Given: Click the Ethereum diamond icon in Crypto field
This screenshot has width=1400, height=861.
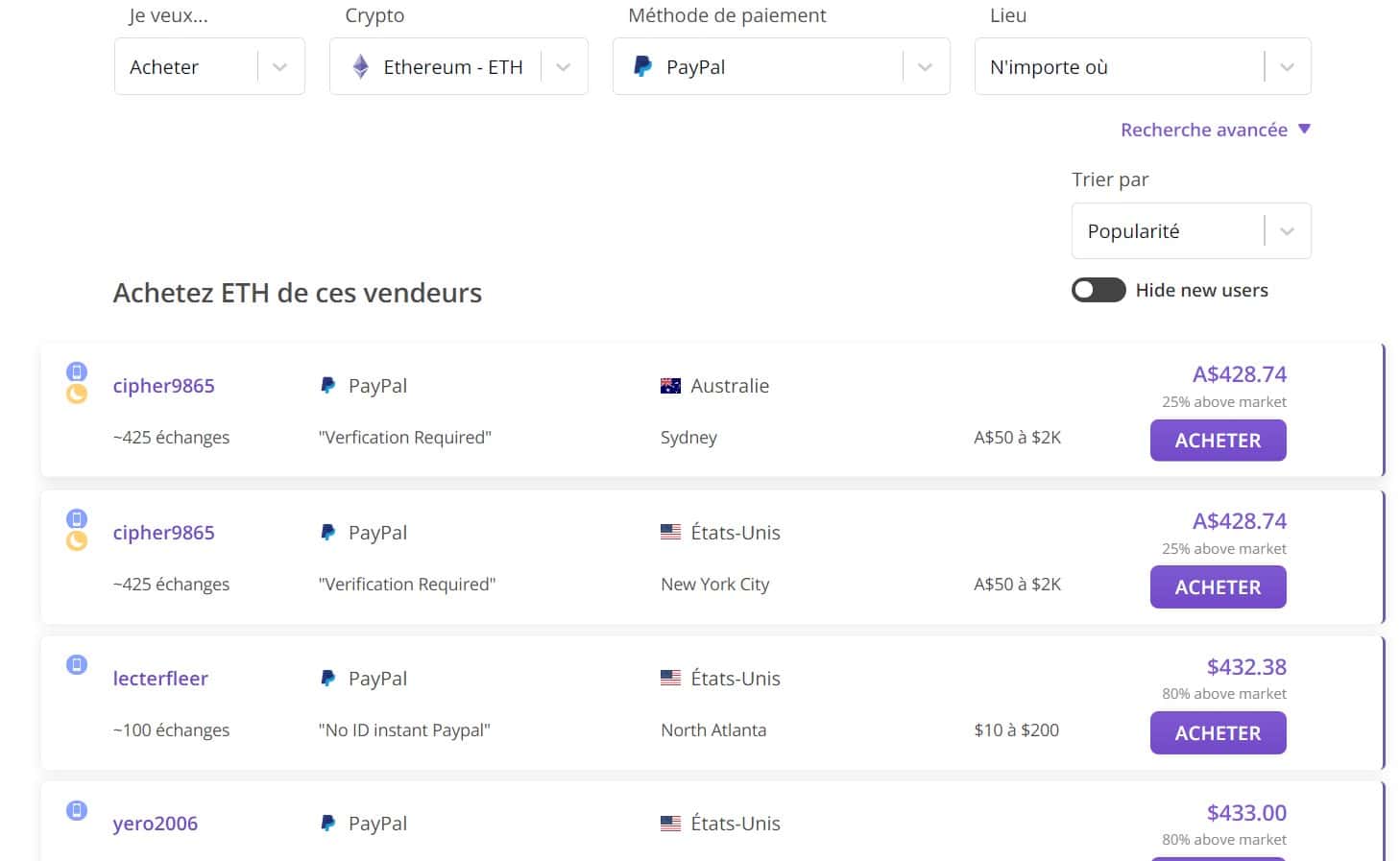Looking at the screenshot, I should [360, 66].
